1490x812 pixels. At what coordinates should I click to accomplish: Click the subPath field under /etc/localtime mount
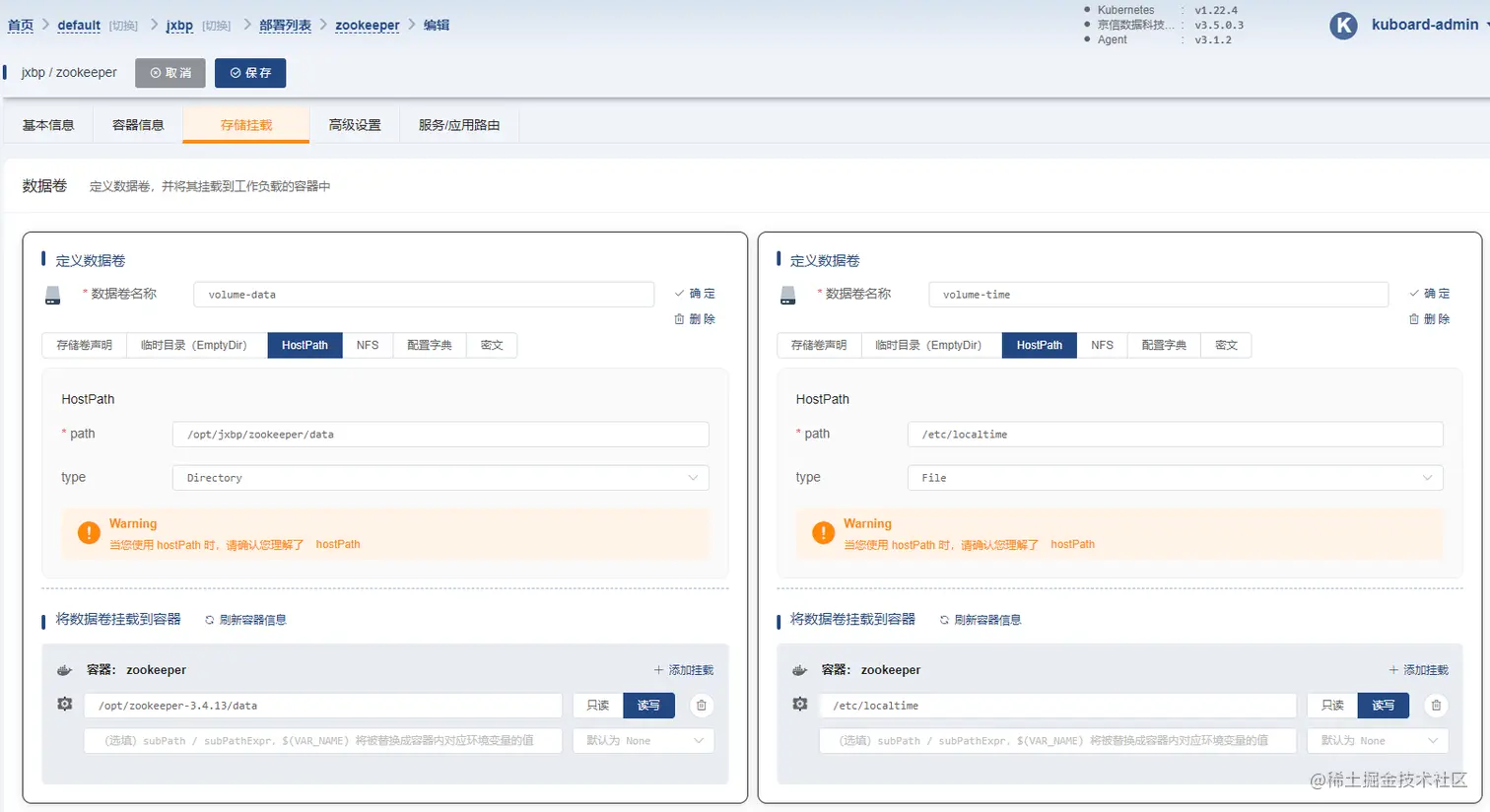pos(1057,741)
